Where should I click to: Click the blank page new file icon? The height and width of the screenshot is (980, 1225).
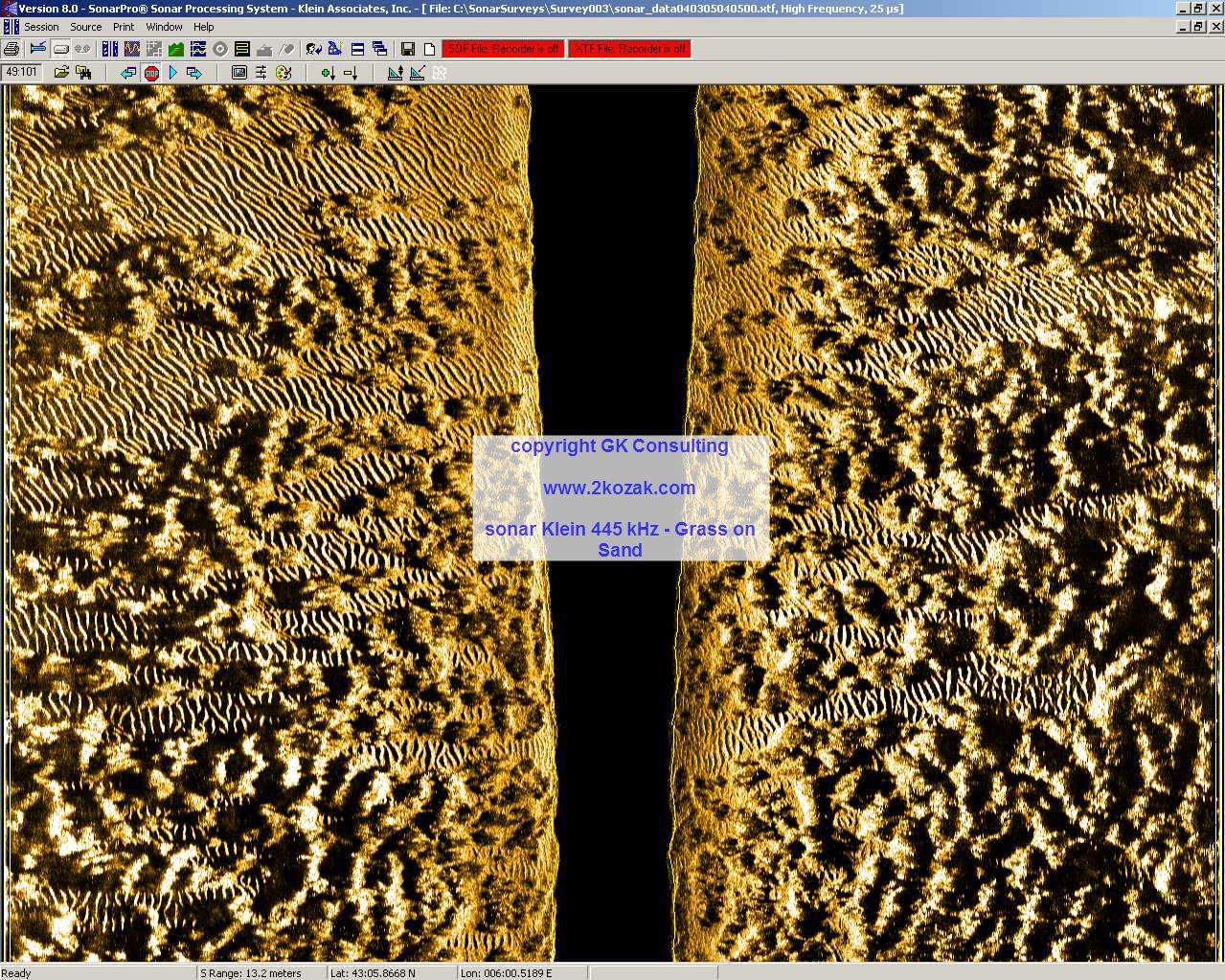(429, 49)
